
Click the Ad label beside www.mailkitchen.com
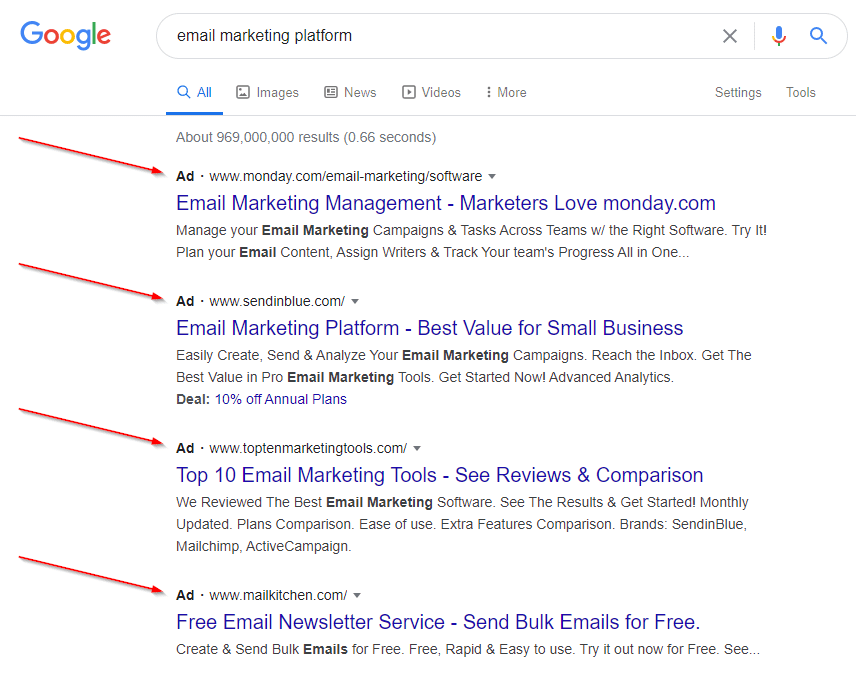point(185,595)
